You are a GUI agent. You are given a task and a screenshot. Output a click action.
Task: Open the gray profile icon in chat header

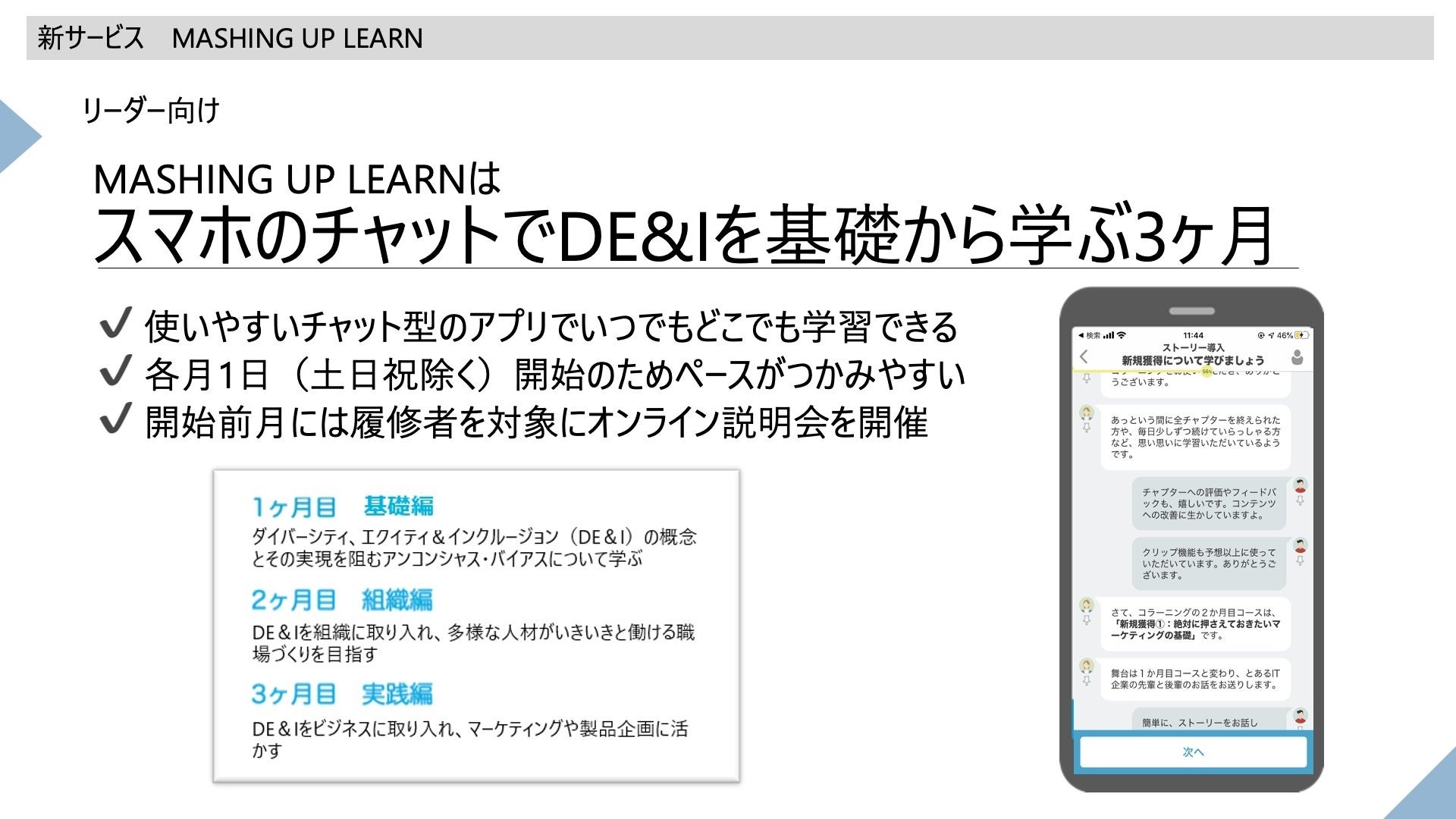[1297, 357]
